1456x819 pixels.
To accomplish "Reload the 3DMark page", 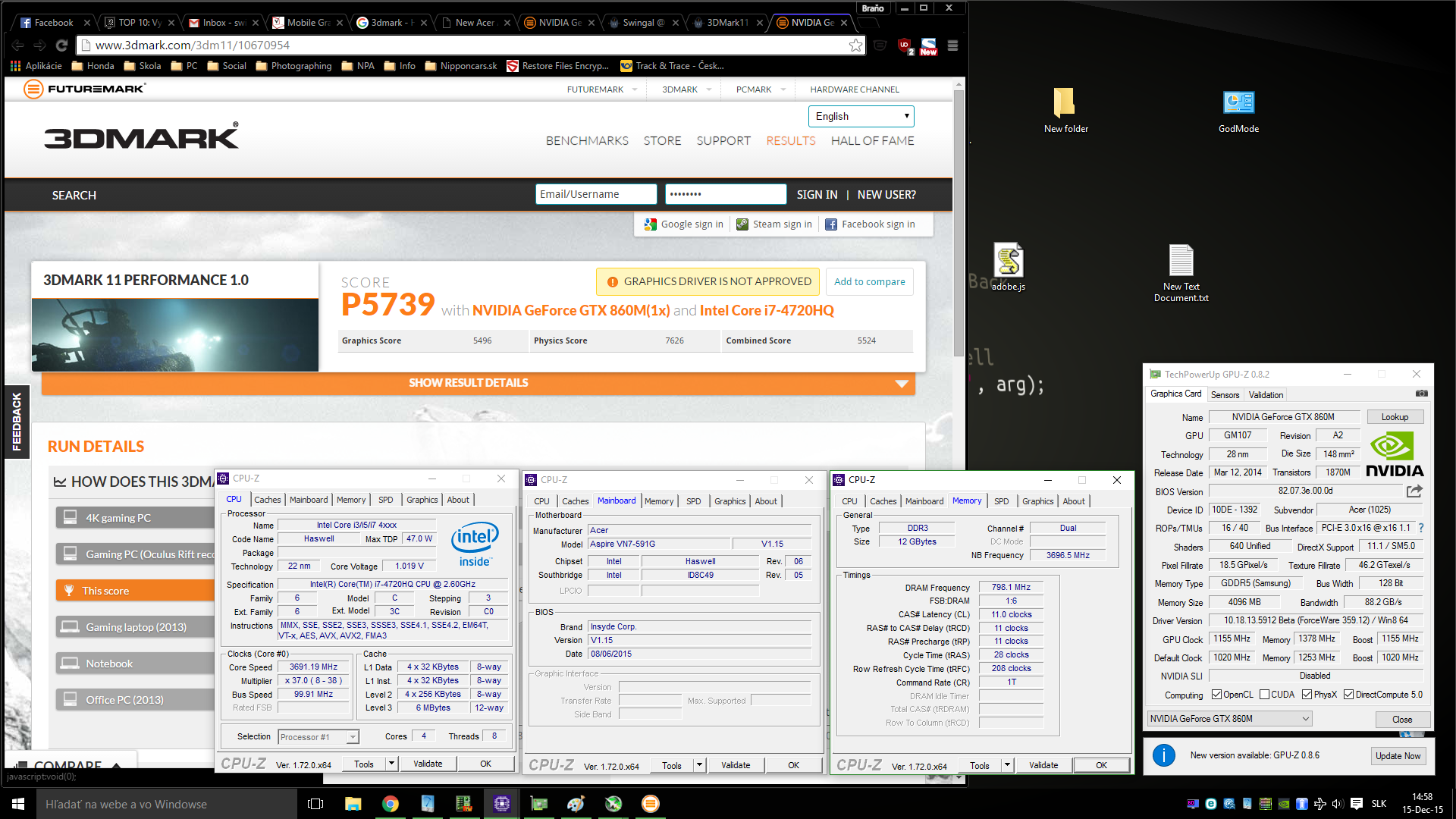I will click(x=62, y=45).
